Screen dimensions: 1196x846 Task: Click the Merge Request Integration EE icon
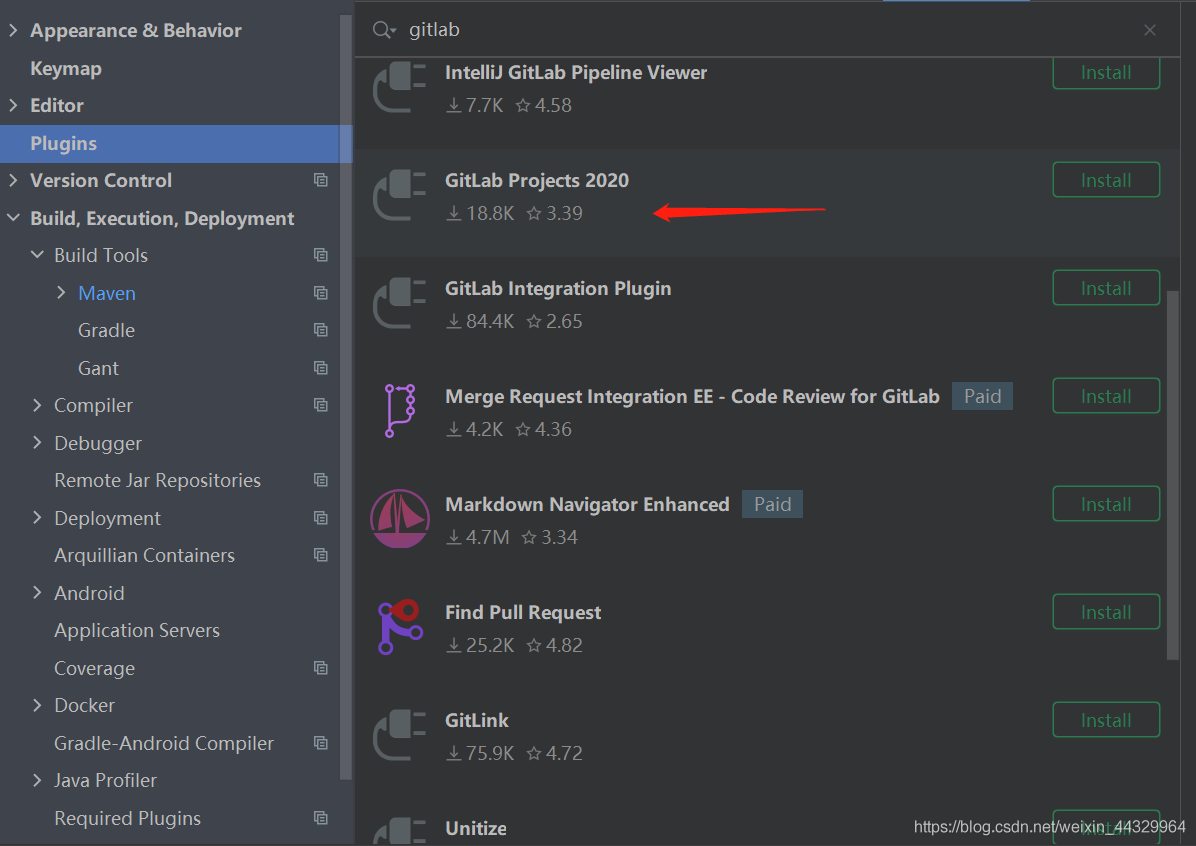tap(399, 411)
